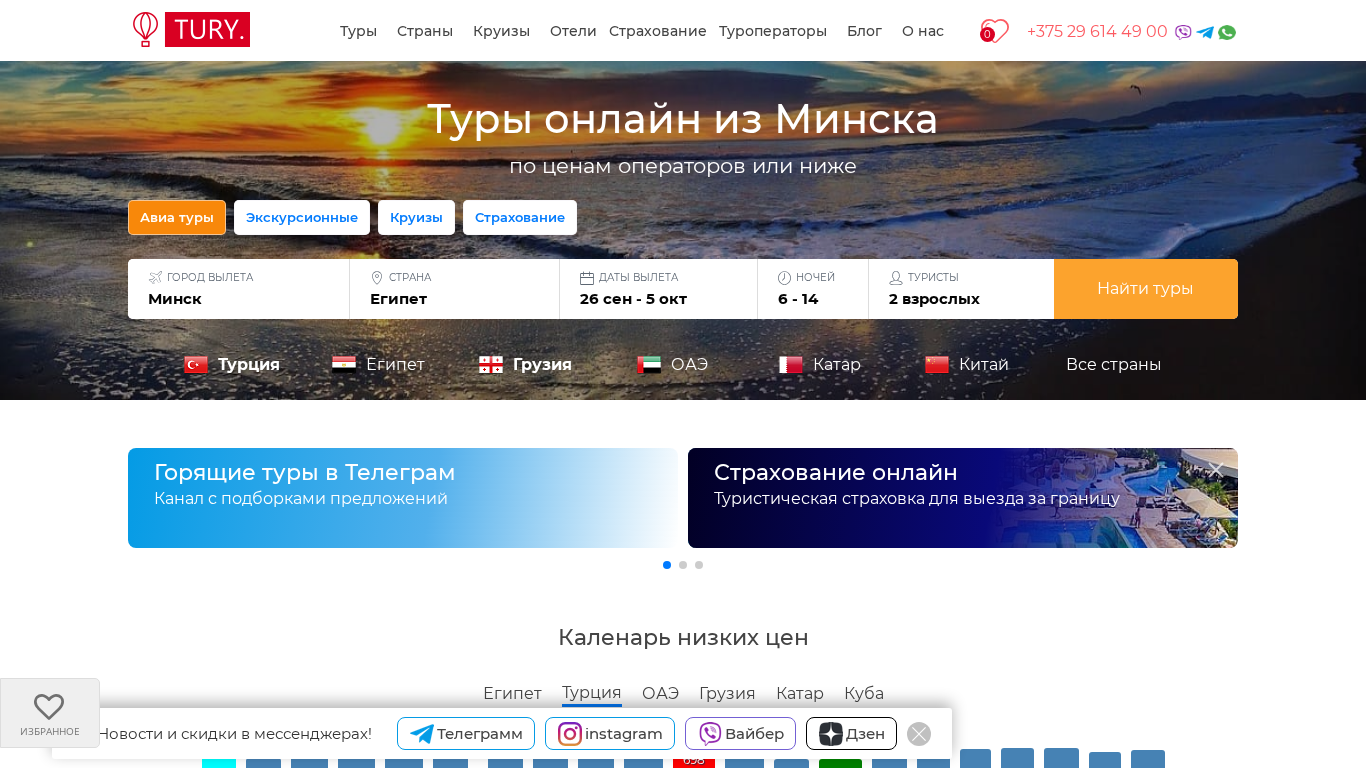Viewport: 1366px width, 768px height.
Task: Open the Страхование онлайн banner
Action: pyautogui.click(x=963, y=498)
